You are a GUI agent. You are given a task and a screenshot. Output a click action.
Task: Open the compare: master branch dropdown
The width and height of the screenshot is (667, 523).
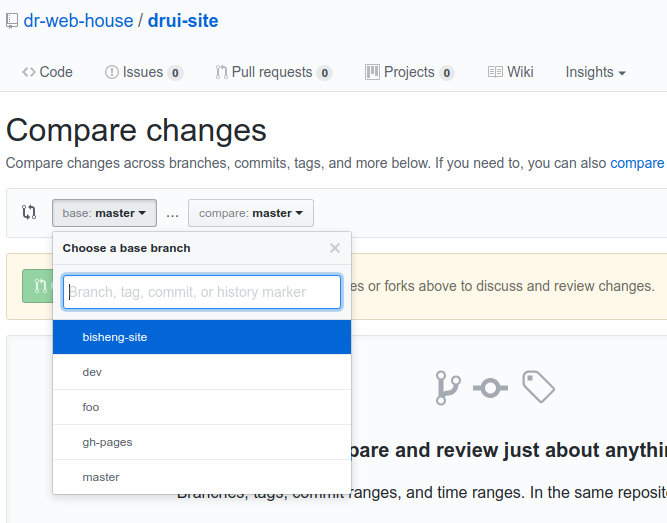(x=251, y=213)
